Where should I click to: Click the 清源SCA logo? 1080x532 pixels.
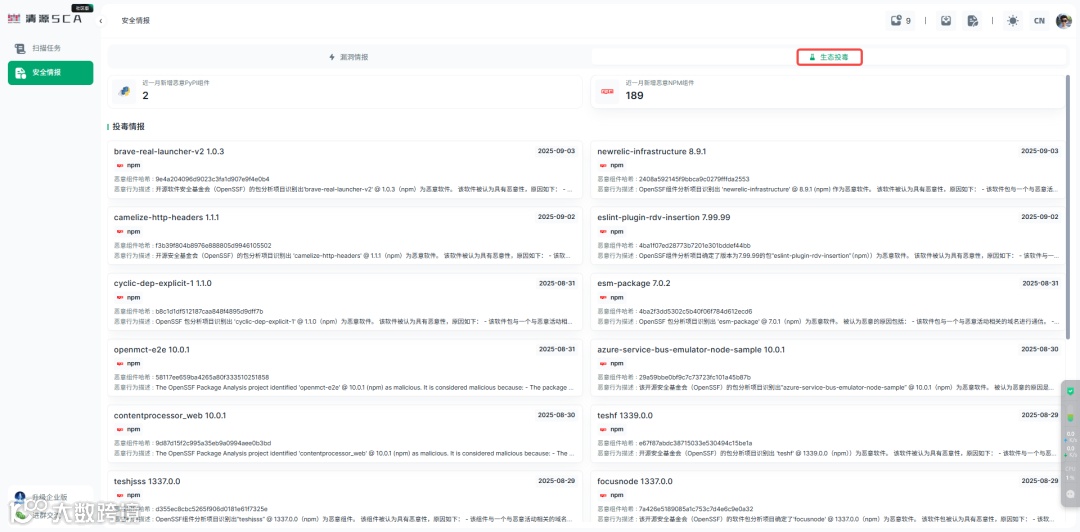tap(44, 19)
